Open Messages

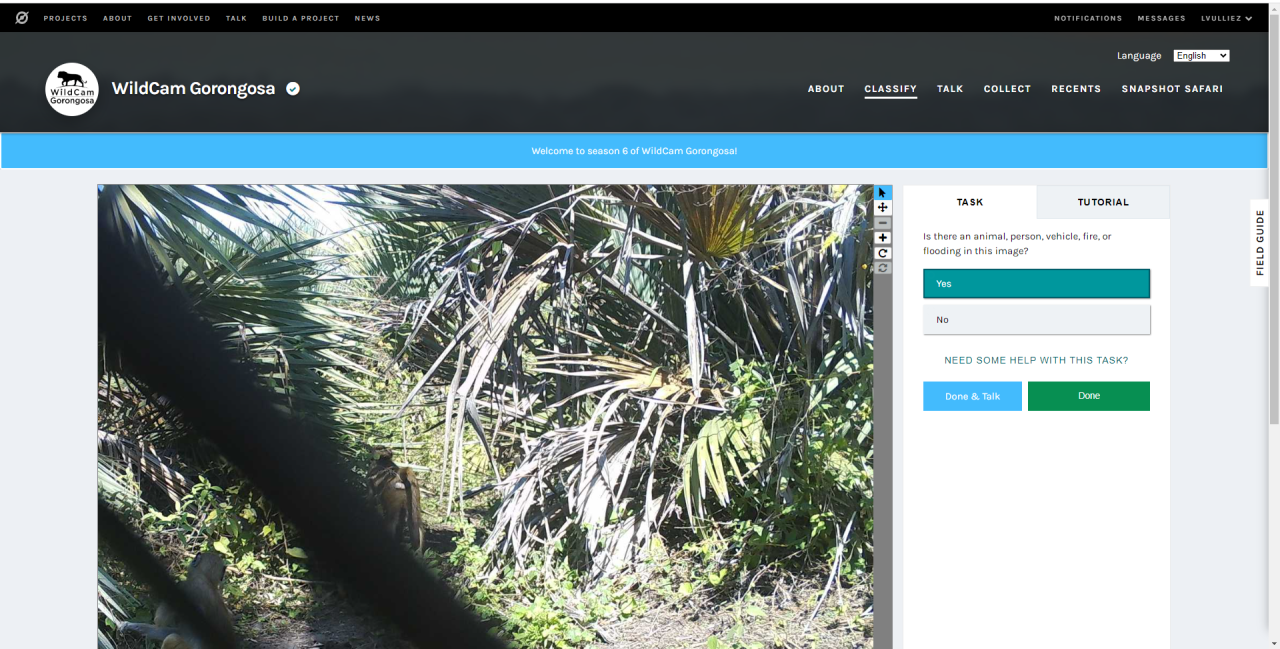(x=1161, y=18)
